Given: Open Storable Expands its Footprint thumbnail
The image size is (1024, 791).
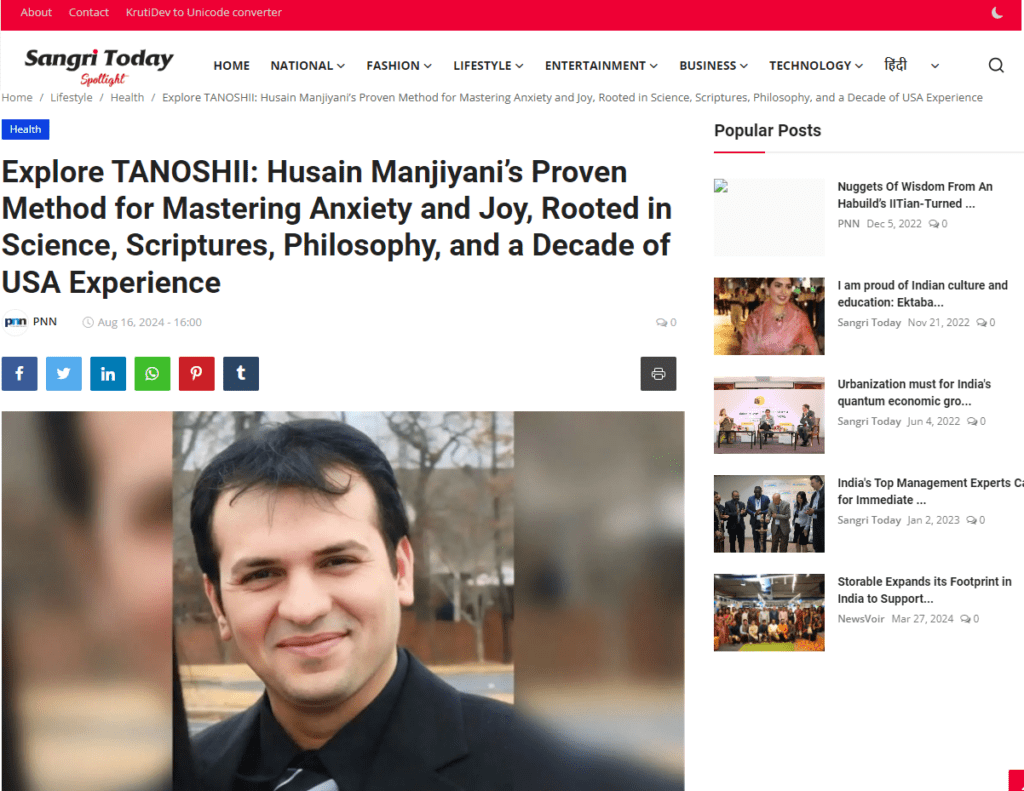Looking at the screenshot, I should click(x=769, y=613).
